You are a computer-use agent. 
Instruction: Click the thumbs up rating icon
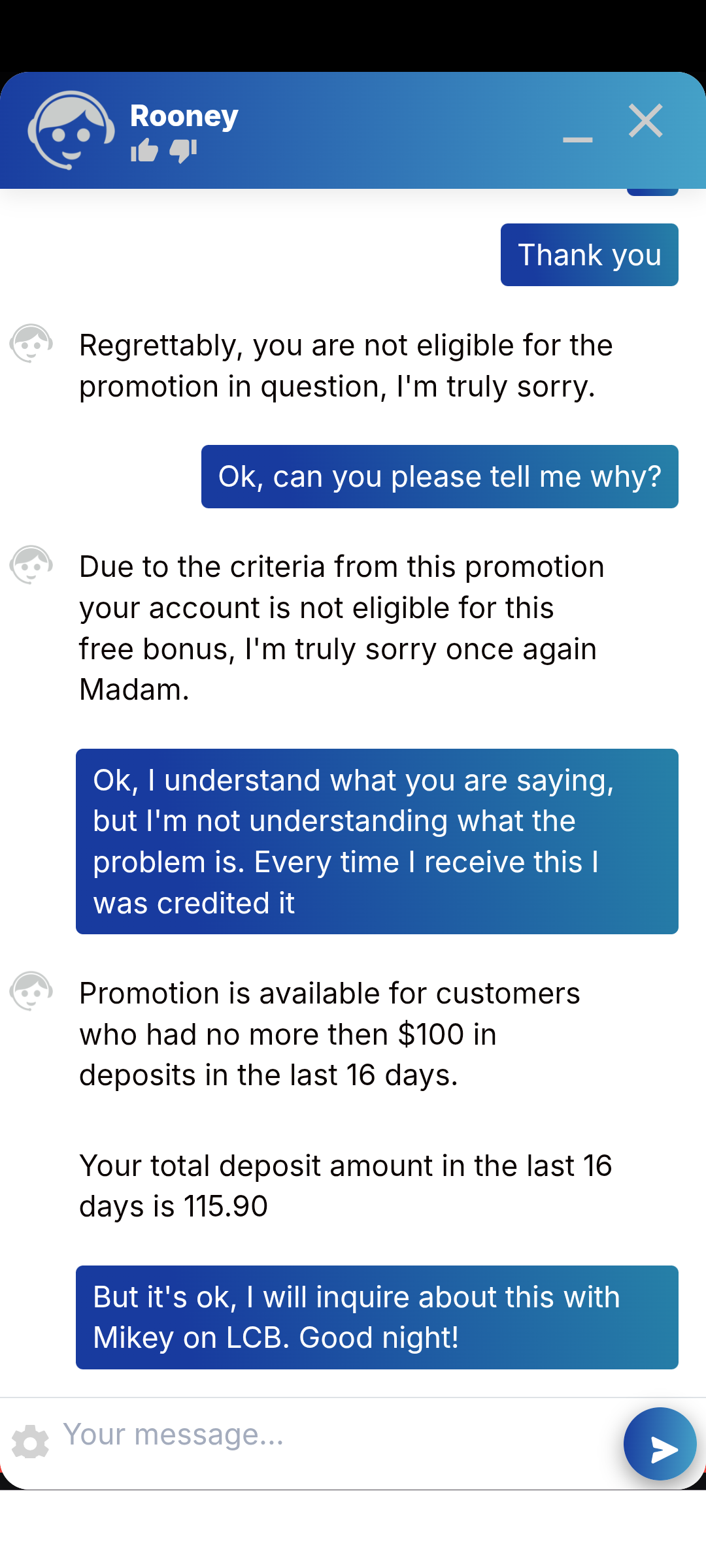click(x=144, y=150)
